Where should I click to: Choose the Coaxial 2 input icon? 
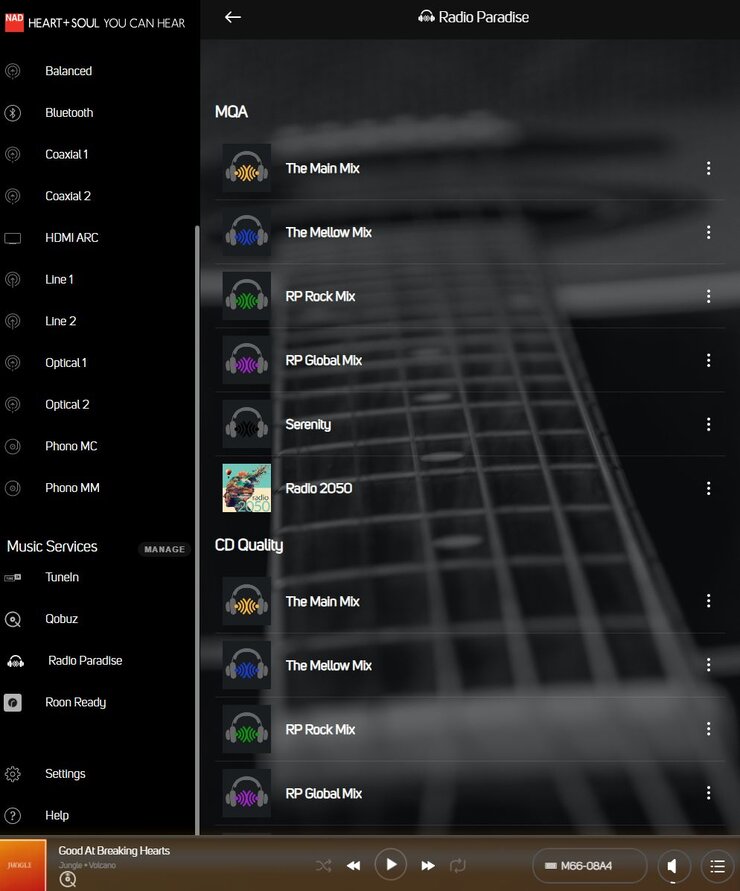[x=13, y=196]
